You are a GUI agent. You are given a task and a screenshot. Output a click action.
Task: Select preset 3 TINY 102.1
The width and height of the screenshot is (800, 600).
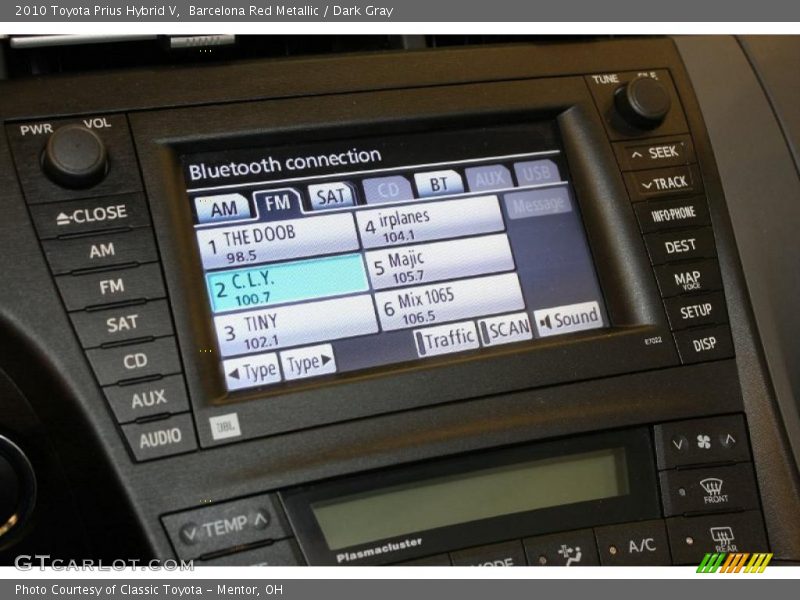coord(295,328)
